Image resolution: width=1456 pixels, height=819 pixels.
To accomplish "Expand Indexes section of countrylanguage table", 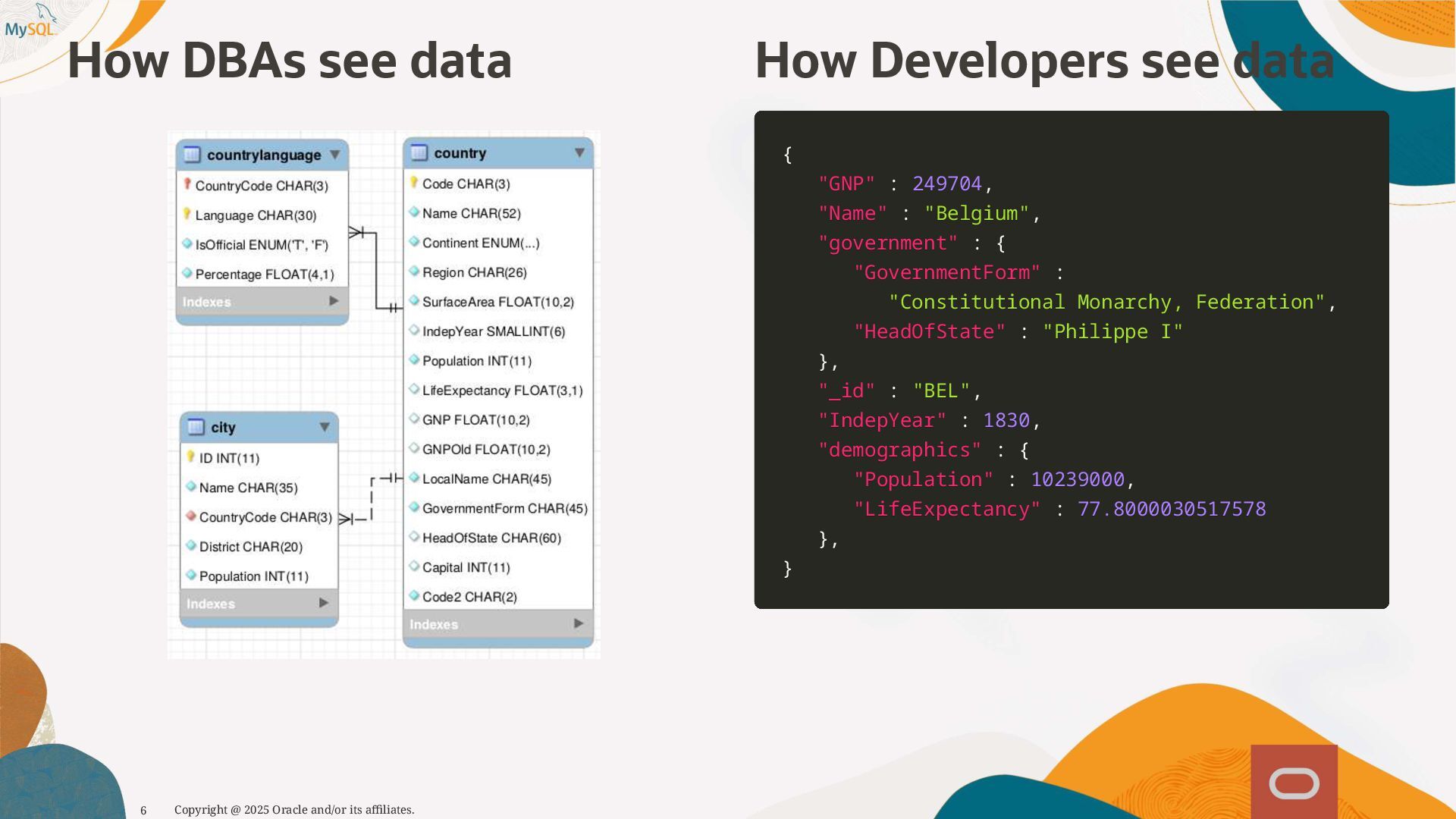I will coord(334,301).
